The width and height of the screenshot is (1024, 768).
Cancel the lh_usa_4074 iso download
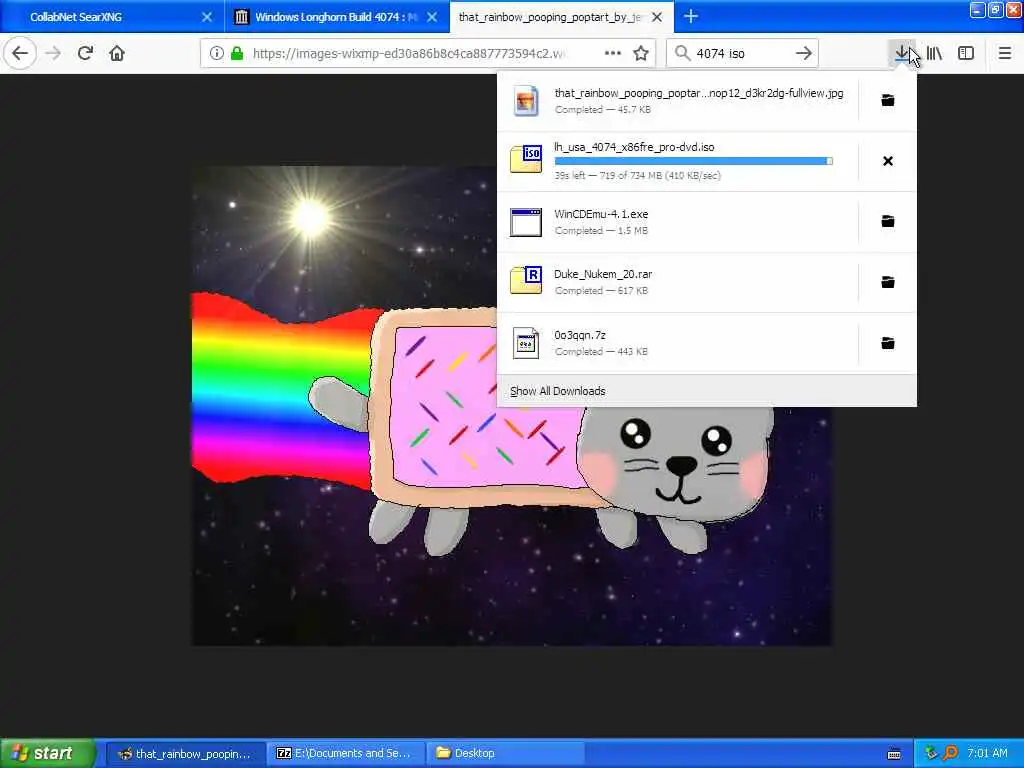click(888, 161)
